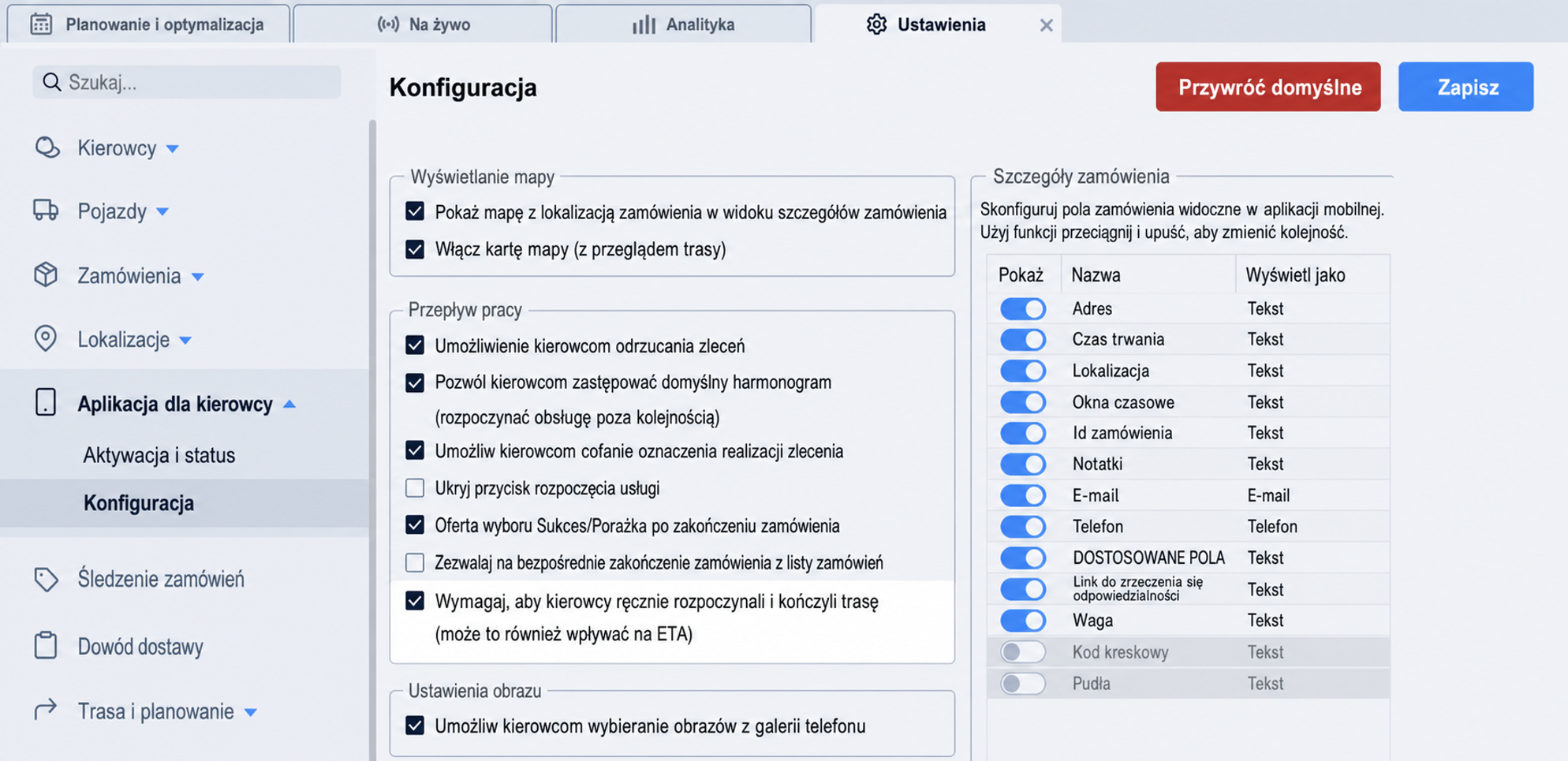Click the Śledzenie zamówień tag icon
This screenshot has height=761, width=1568.
click(x=46, y=579)
